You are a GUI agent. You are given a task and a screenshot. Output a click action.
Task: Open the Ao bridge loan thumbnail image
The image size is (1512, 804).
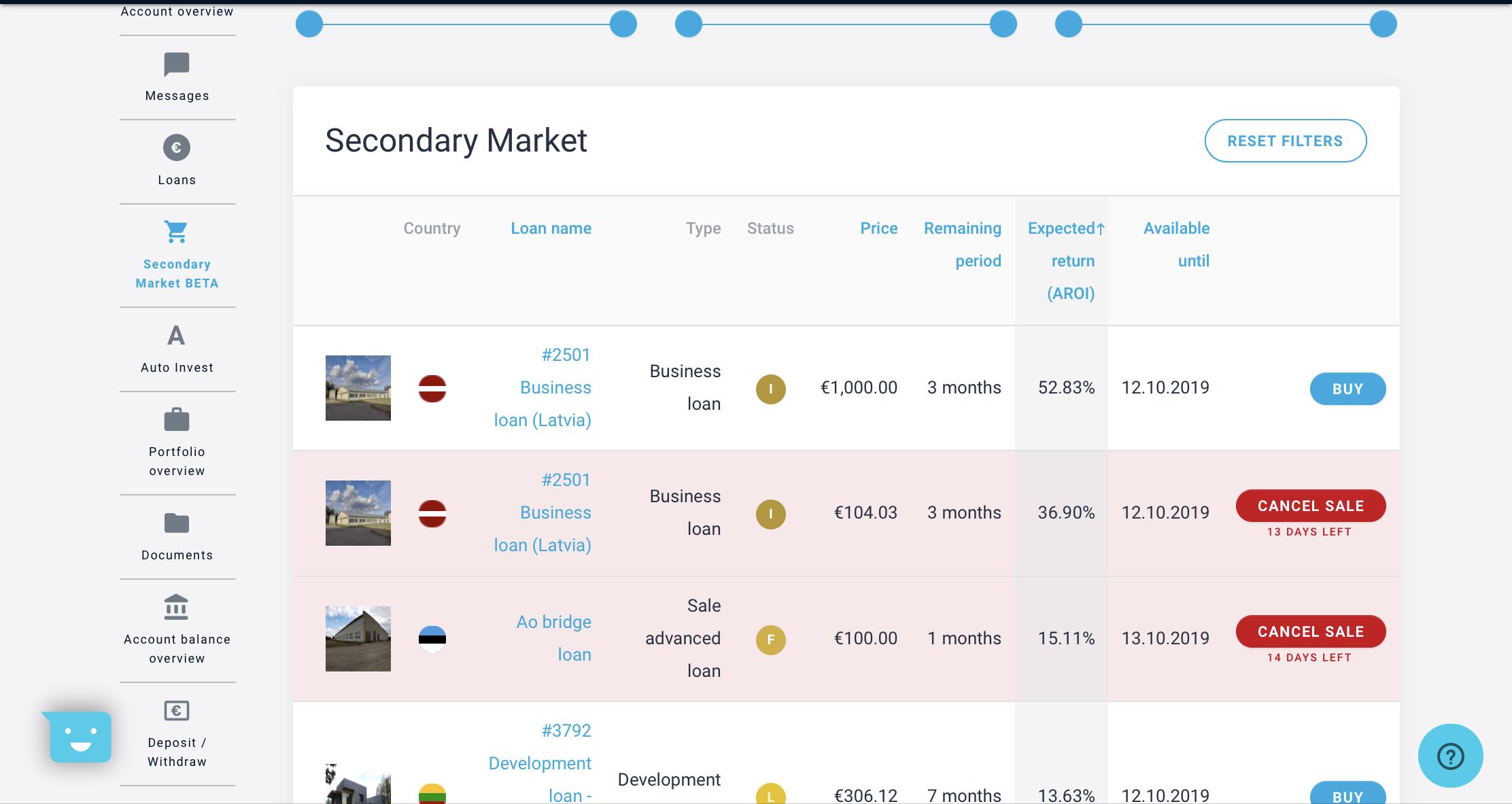tap(358, 639)
